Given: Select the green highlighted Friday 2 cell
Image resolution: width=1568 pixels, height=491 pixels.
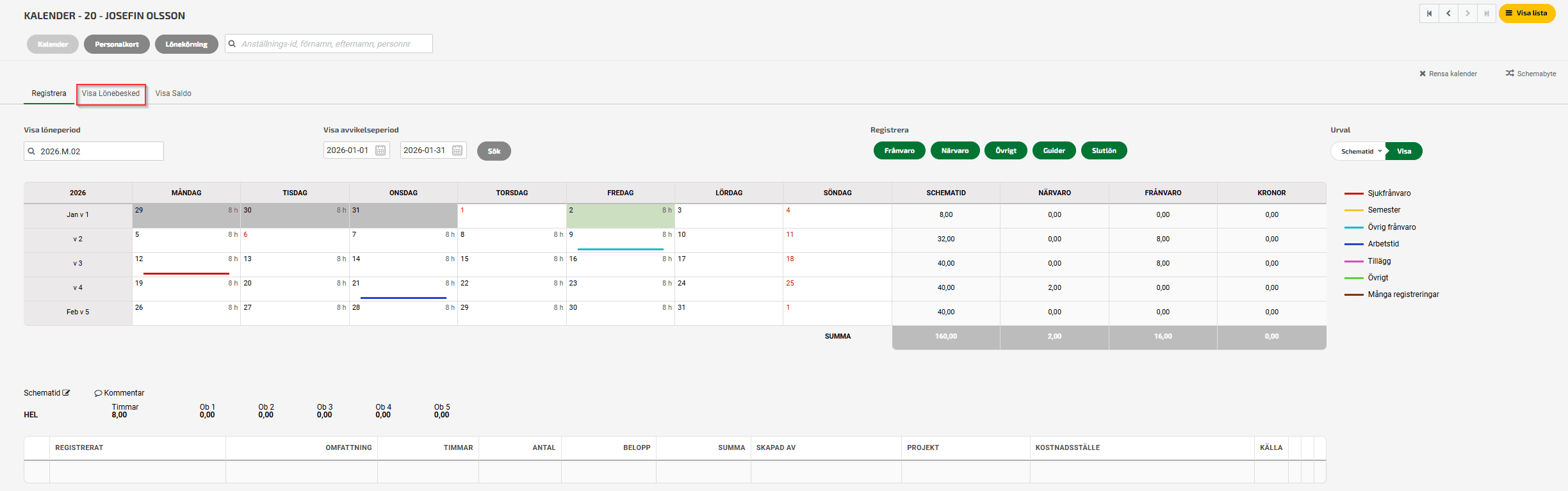Looking at the screenshot, I should click(x=620, y=216).
